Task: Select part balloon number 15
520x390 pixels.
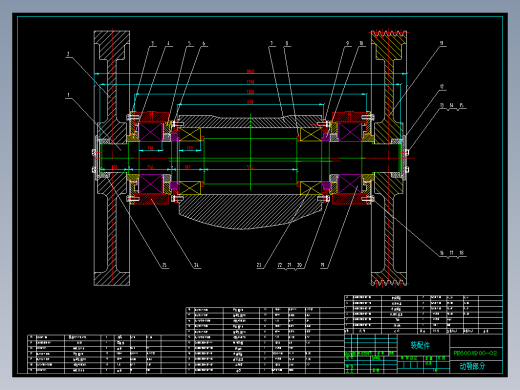Action: [462, 105]
